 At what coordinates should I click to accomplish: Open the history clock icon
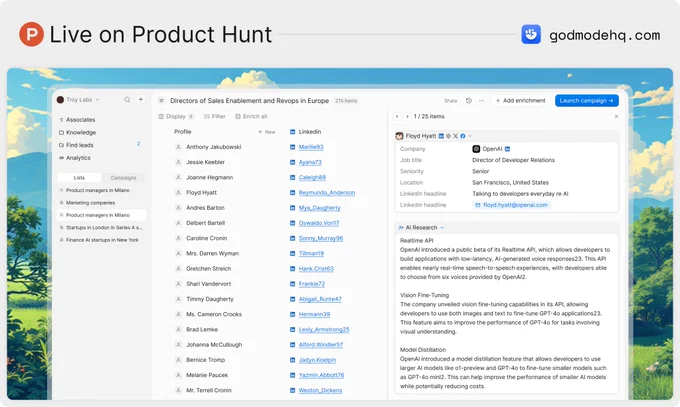point(469,101)
